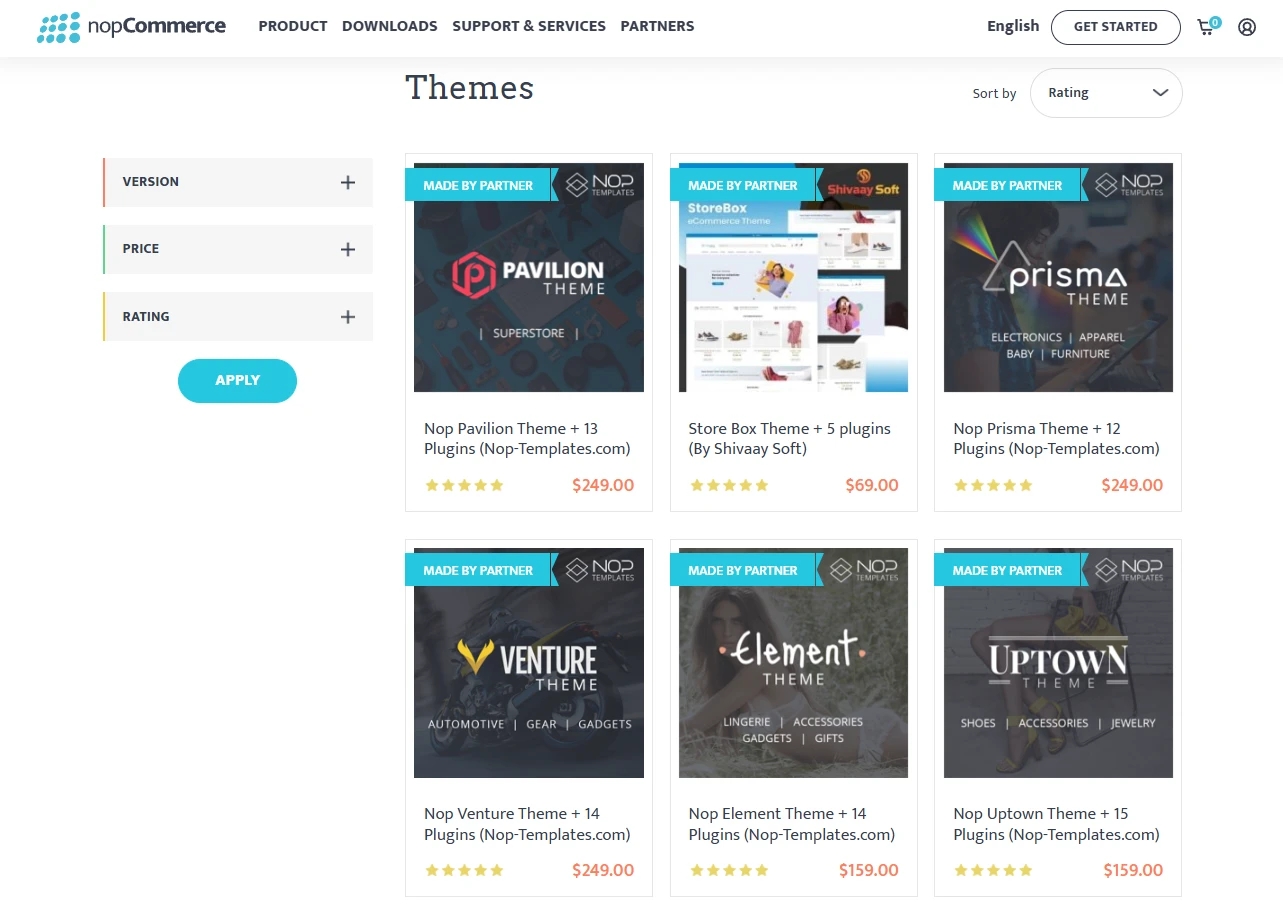The width and height of the screenshot is (1283, 902).
Task: Click the GET STARTED button
Action: coord(1115,27)
